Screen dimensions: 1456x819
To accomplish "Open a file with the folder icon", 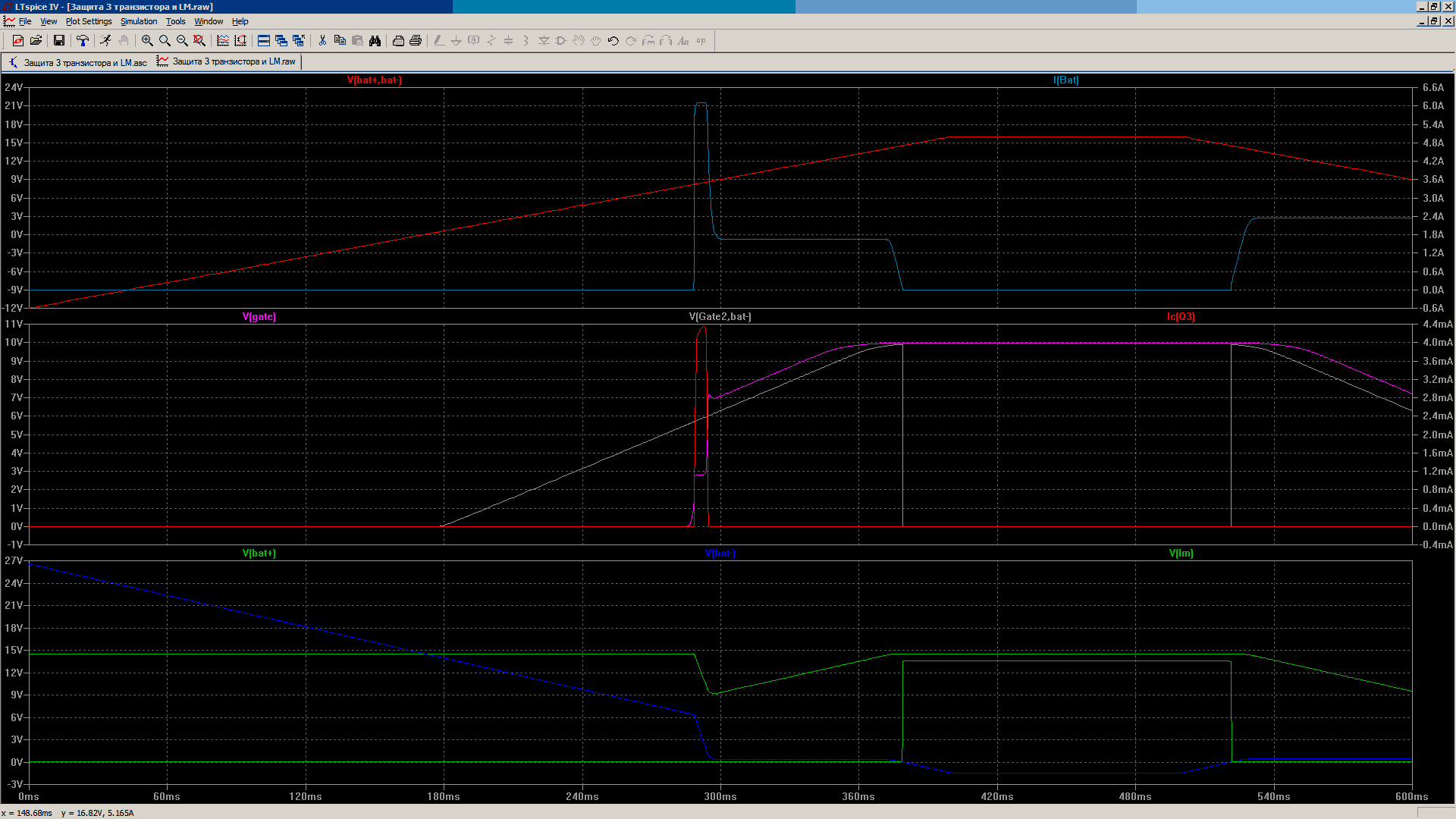I will click(x=36, y=41).
